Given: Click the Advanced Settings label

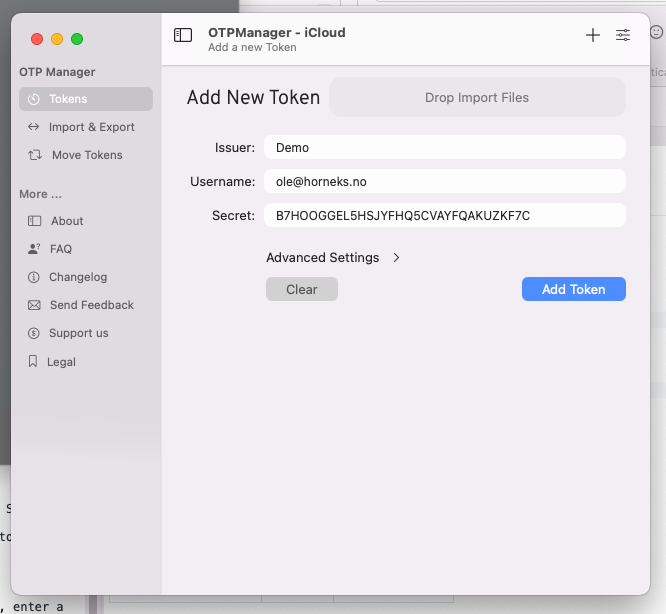Looking at the screenshot, I should pos(322,258).
